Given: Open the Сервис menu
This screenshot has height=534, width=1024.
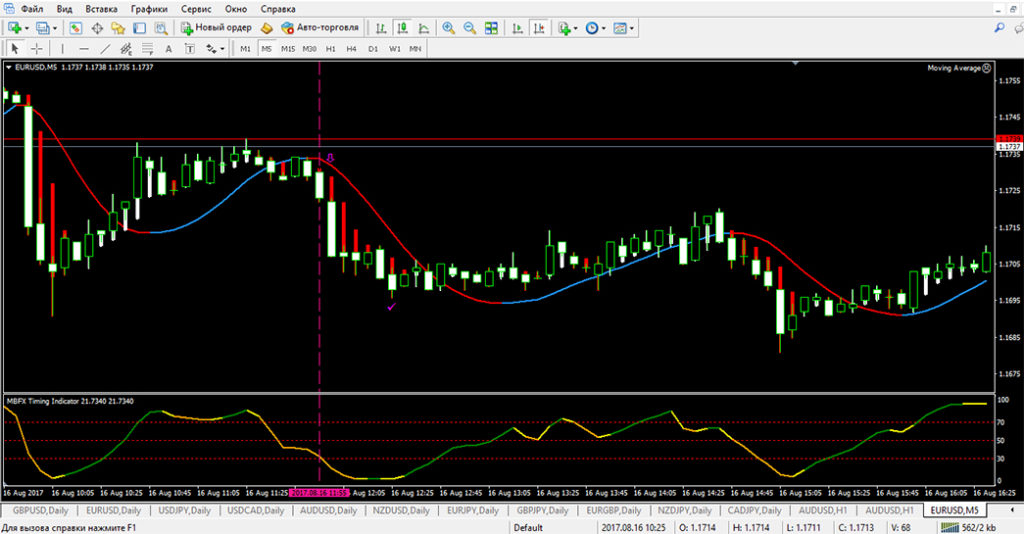Looking at the screenshot, I should click(x=196, y=9).
